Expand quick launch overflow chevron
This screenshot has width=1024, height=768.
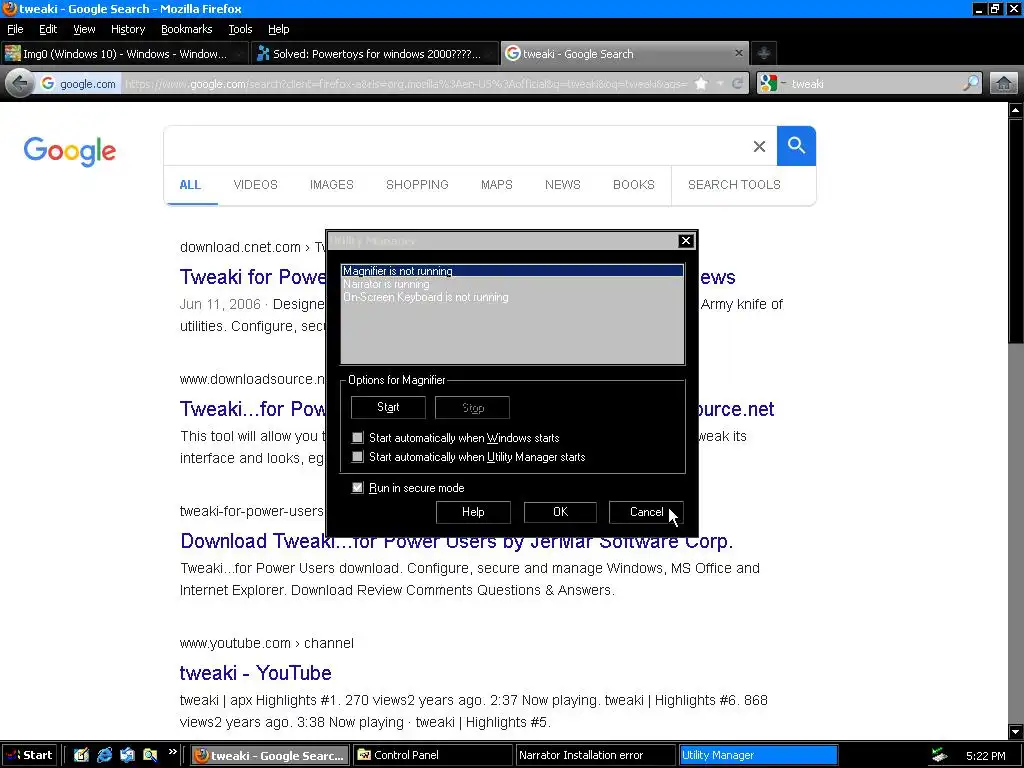click(172, 752)
